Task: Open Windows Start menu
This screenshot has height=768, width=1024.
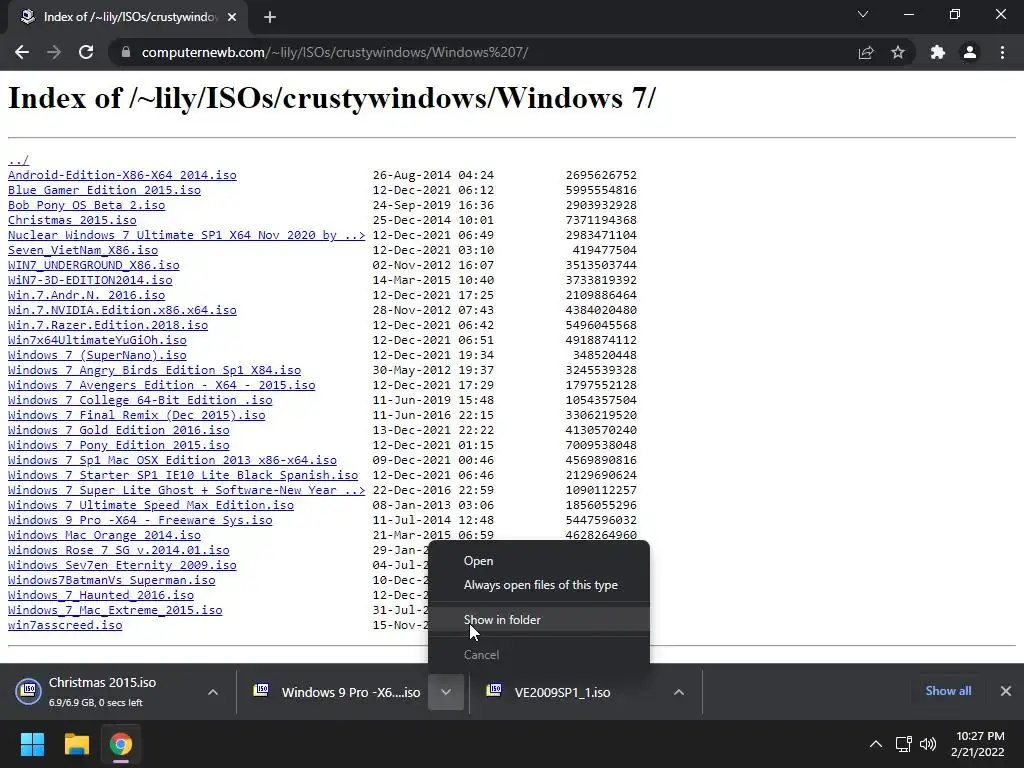Action: [x=32, y=744]
